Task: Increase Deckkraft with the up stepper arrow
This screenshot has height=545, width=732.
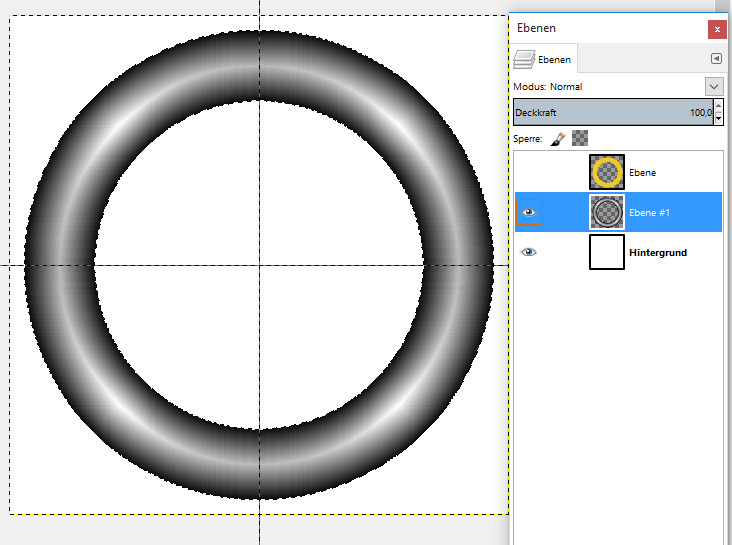Action: click(x=718, y=106)
